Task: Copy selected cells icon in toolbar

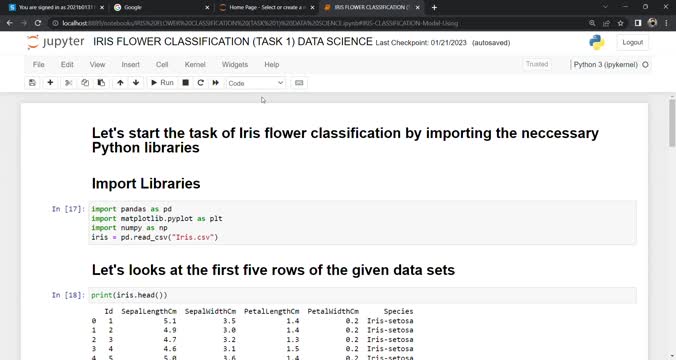Action: tap(85, 83)
